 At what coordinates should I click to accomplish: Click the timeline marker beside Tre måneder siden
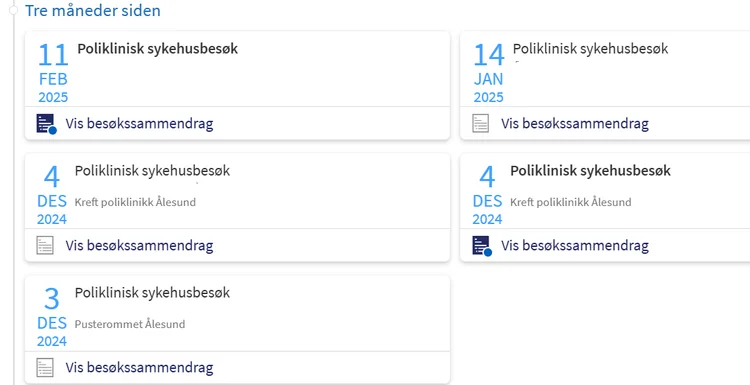pos(13,10)
